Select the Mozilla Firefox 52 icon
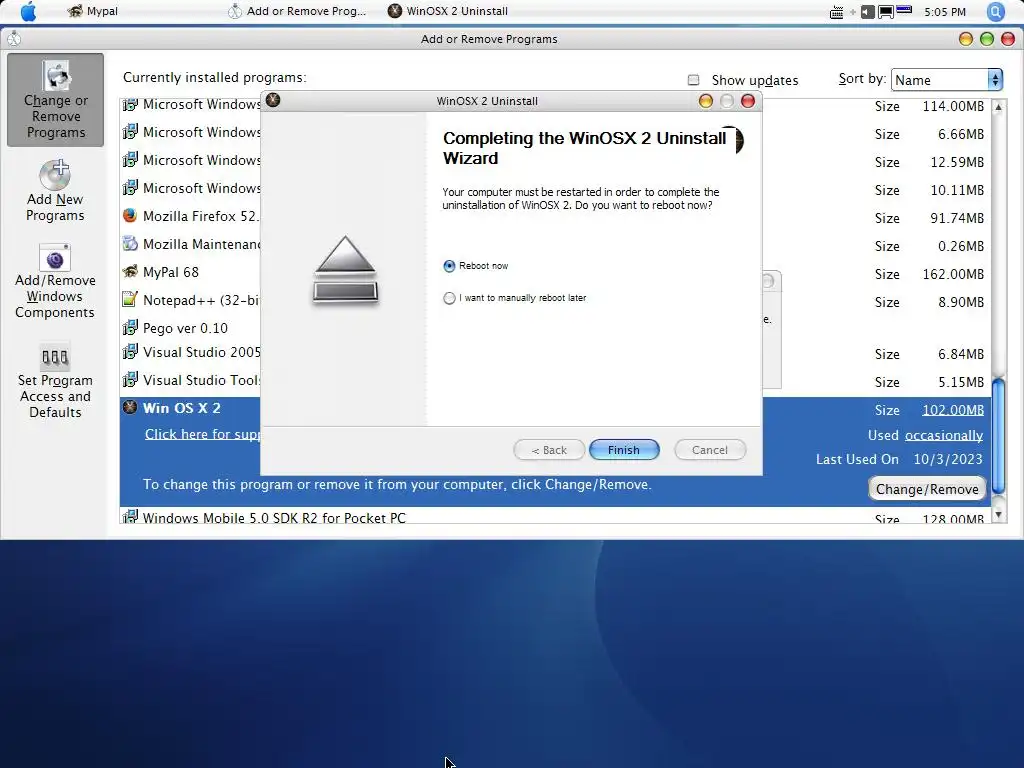This screenshot has height=768, width=1024. pos(130,216)
